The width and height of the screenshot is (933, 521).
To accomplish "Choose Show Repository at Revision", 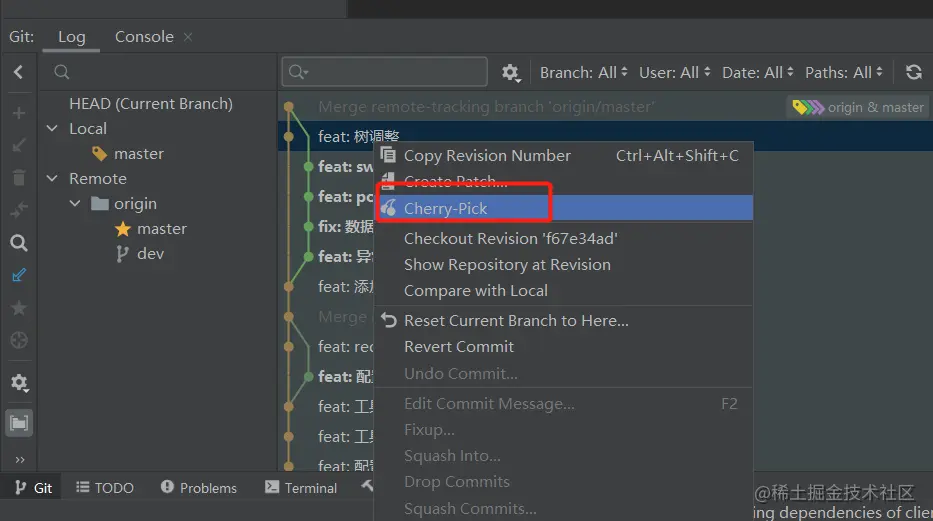I will click(x=563, y=264).
